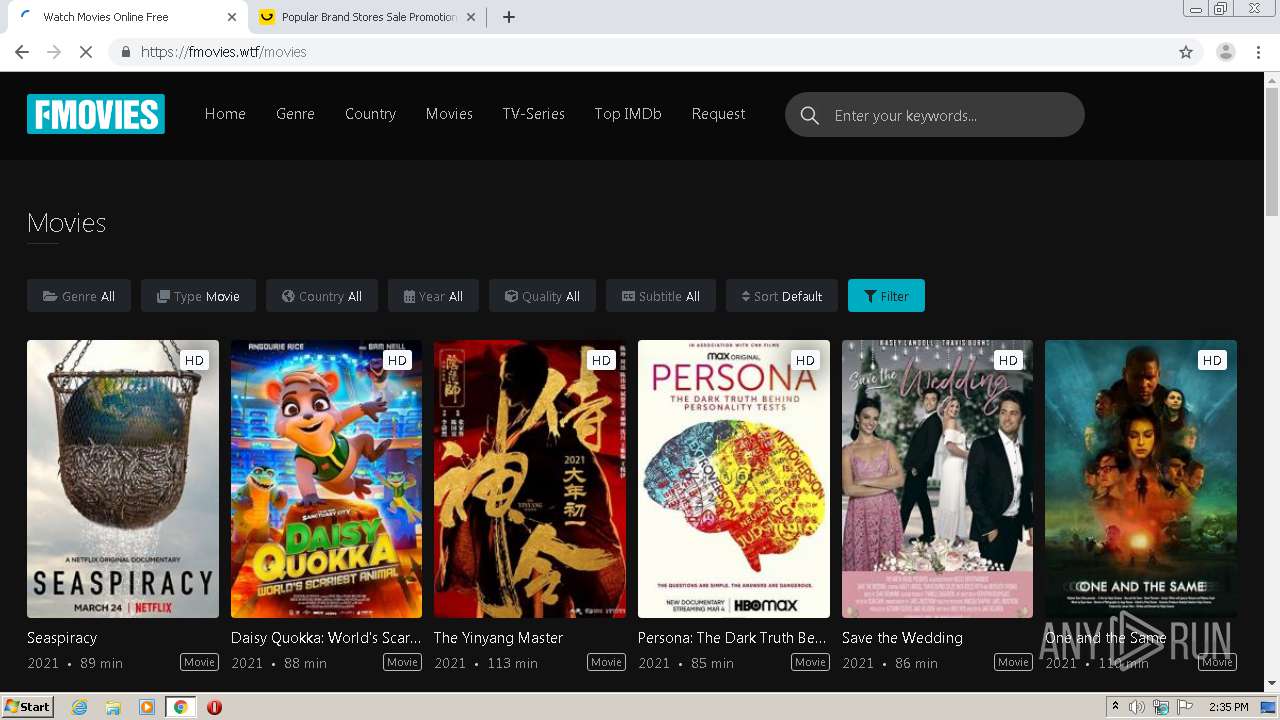Open the Seaspiracy poster thumbnail
The width and height of the screenshot is (1280, 720).
click(x=123, y=479)
